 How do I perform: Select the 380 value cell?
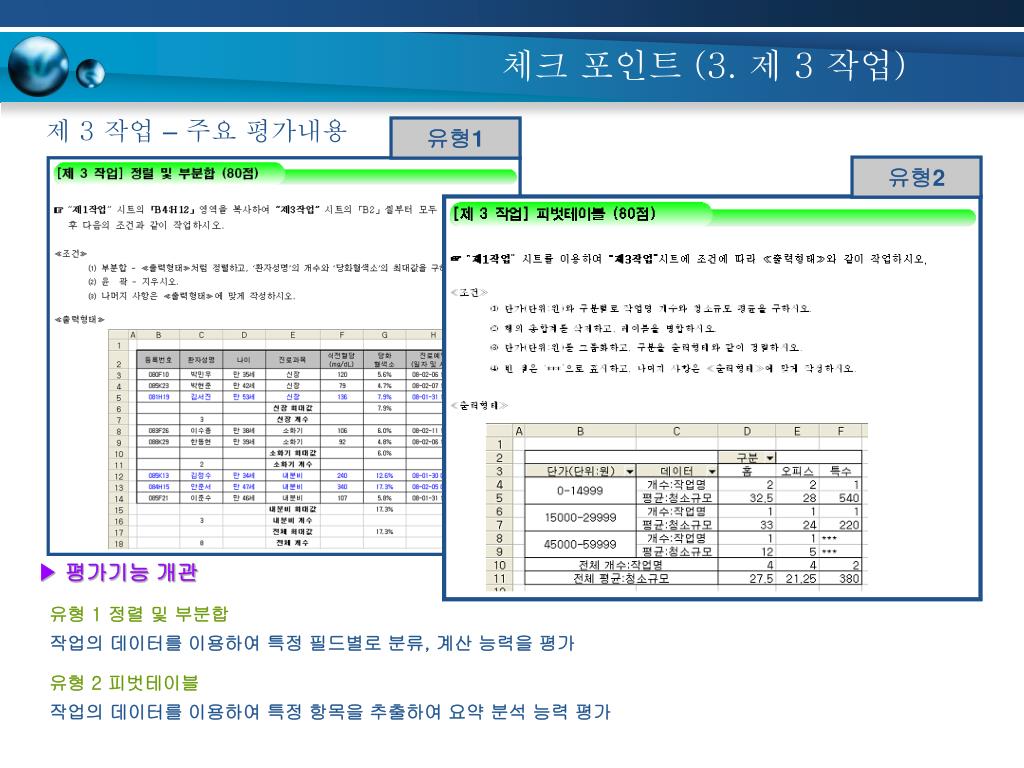[x=840, y=579]
